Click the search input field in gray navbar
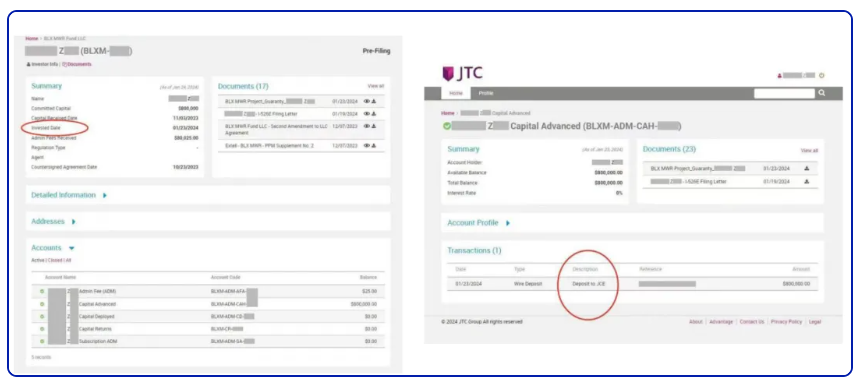 [784, 93]
